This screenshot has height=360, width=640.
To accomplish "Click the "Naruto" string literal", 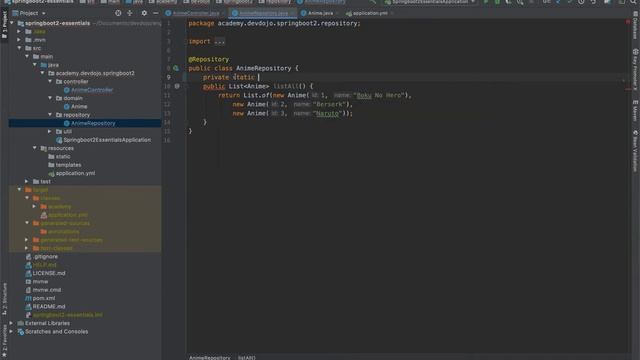I will [x=328, y=113].
